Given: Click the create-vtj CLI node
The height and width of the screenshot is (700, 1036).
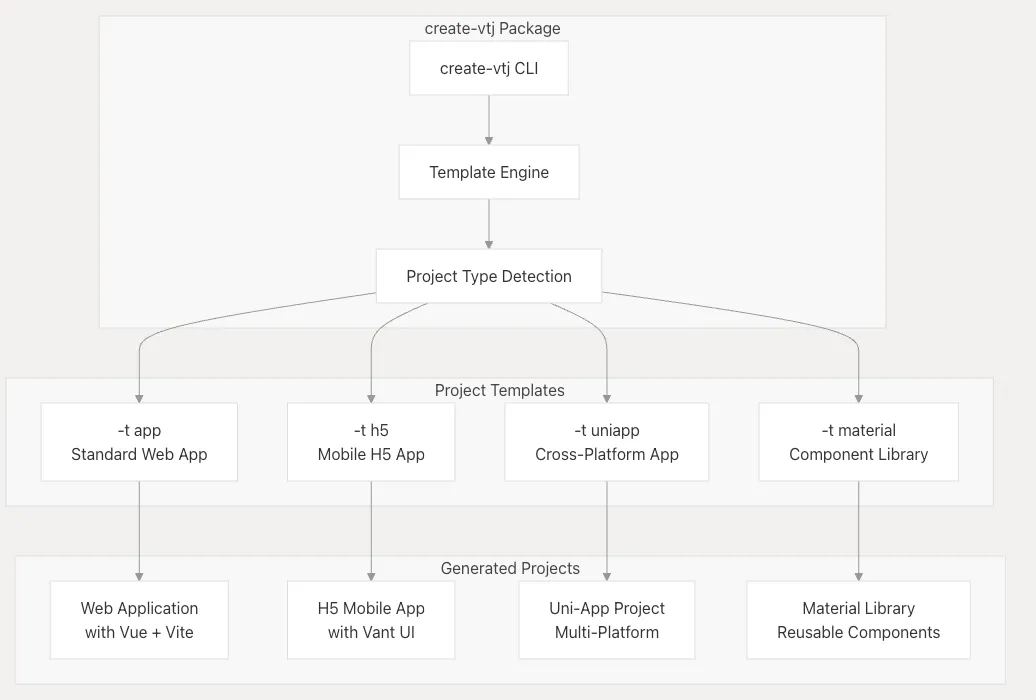Looking at the screenshot, I should coord(489,69).
